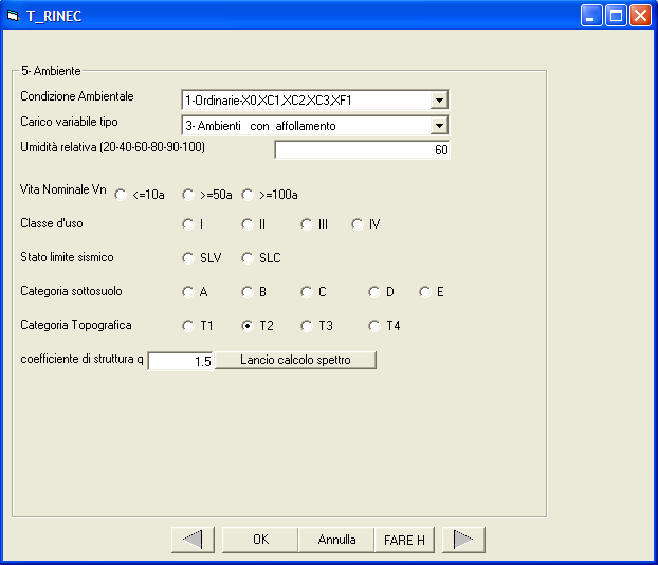Choose Classe d'uso IV option

pos(357,225)
